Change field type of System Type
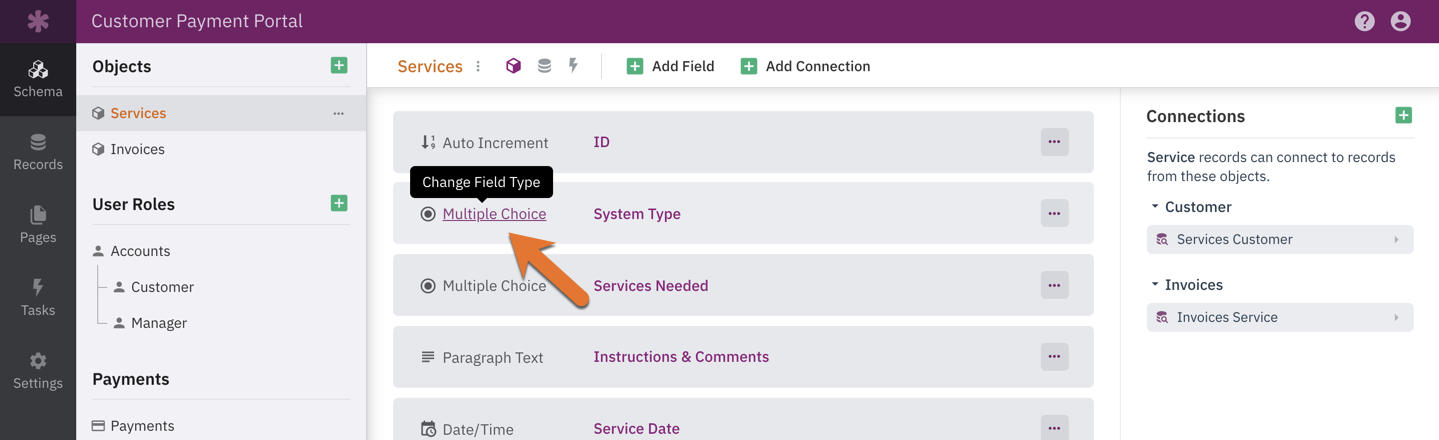The width and height of the screenshot is (1439, 440). [x=494, y=214]
